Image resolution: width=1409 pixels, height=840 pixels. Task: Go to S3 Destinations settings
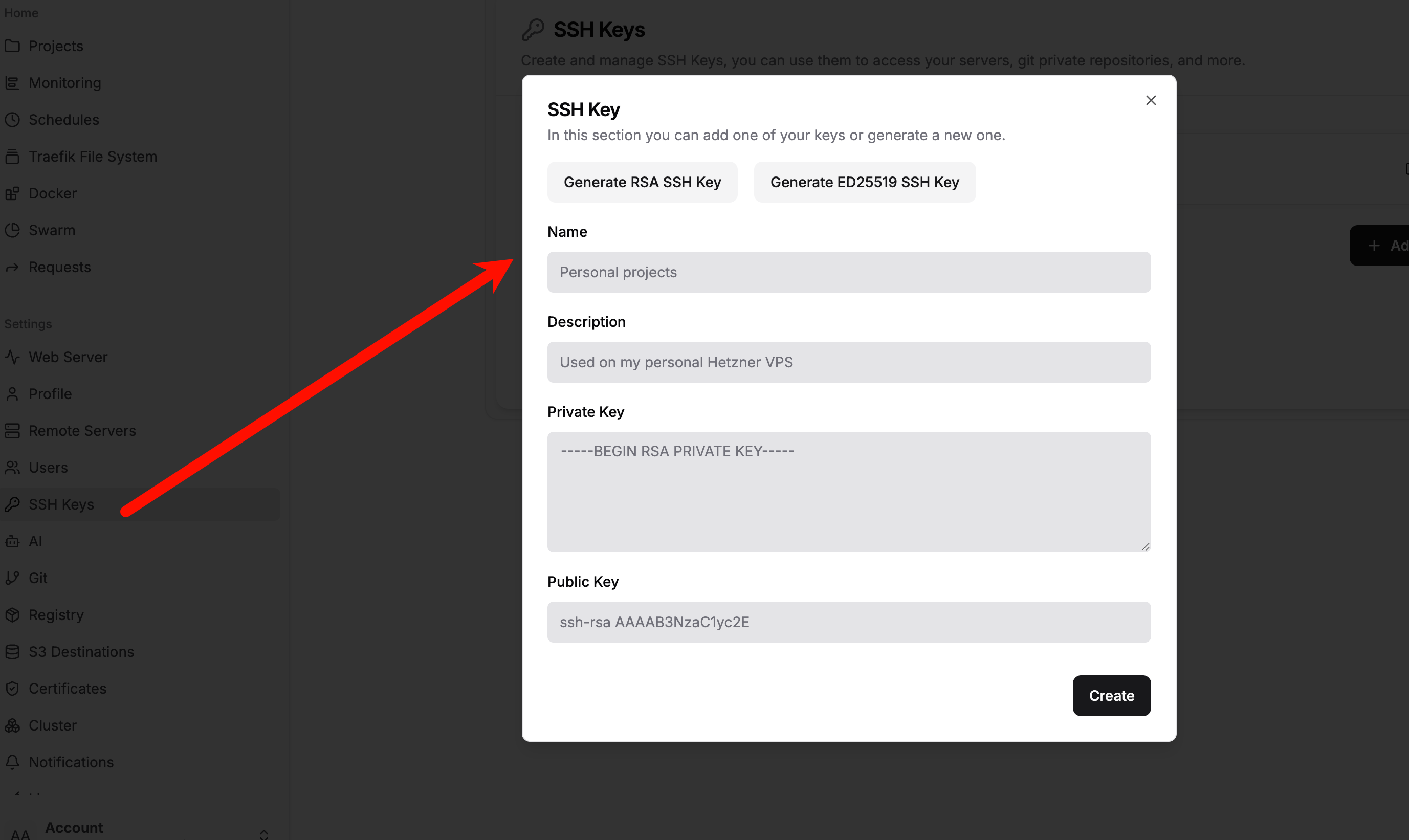(x=81, y=652)
